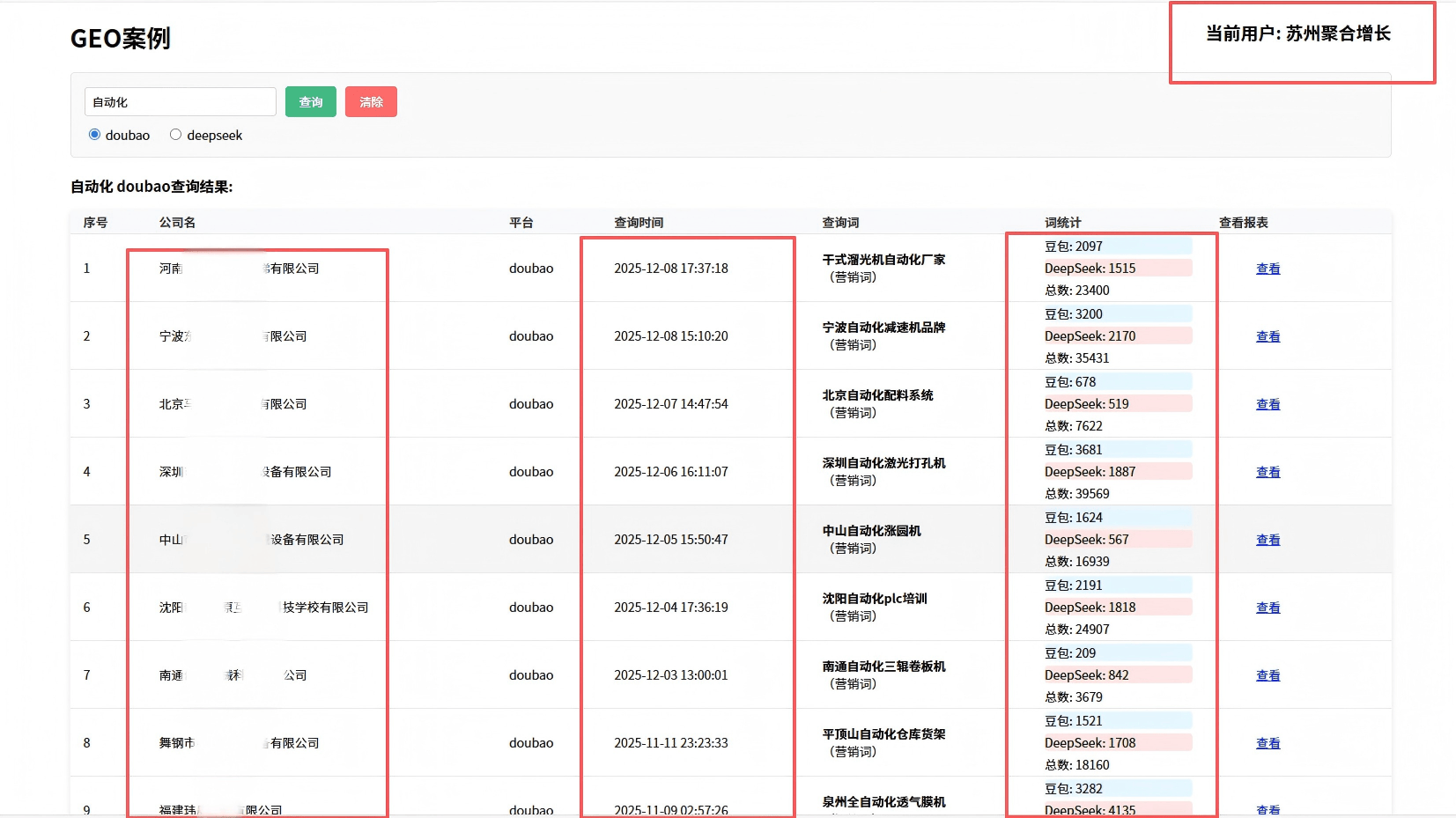Click the red 清除 clear button
Viewport: 1456px width, 818px height.
tap(371, 102)
